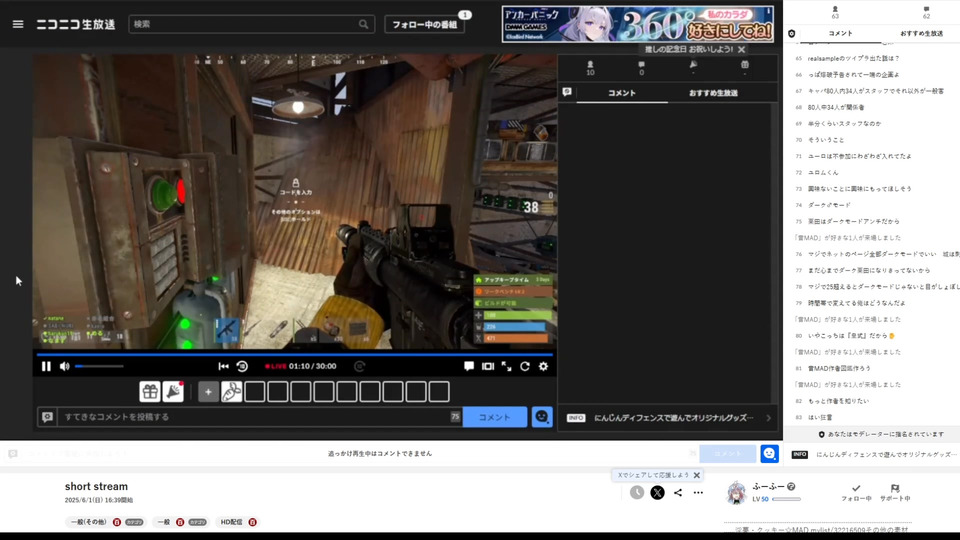This screenshot has height=540, width=960.
Task: Toggle the サポート中 supporter status
Action: tap(895, 493)
